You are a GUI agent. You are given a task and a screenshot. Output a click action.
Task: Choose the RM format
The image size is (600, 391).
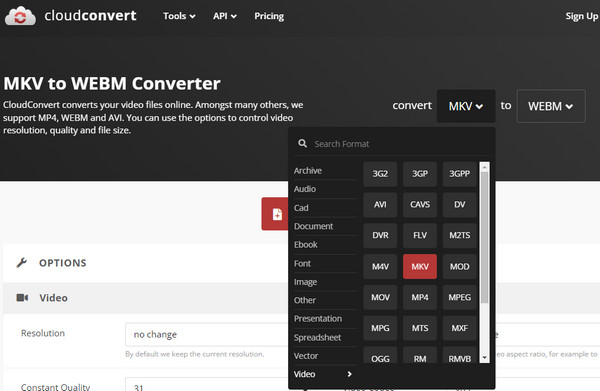(420, 355)
